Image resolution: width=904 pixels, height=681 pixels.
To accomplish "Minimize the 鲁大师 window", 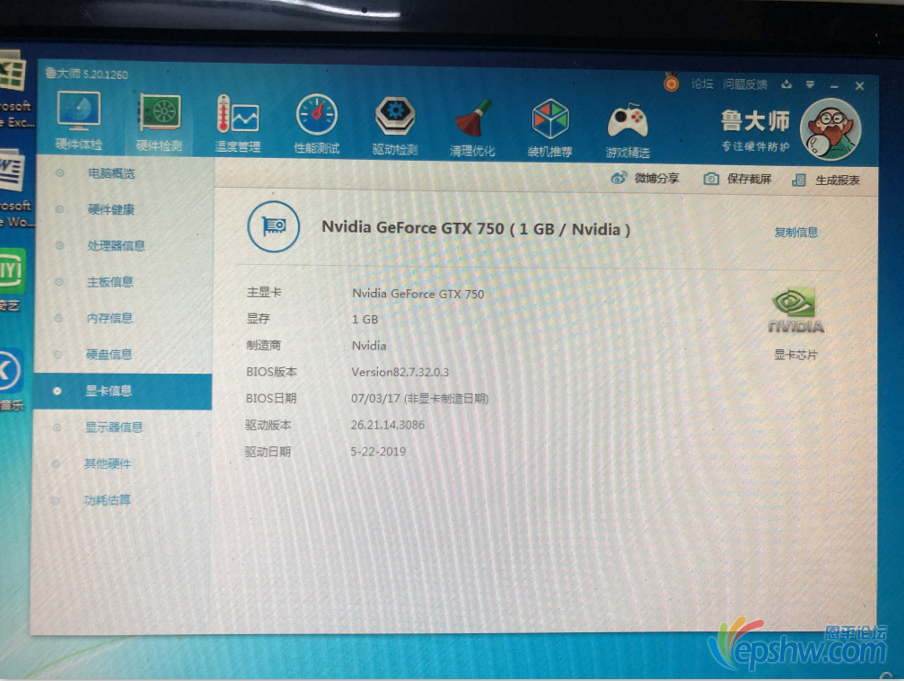I will click(x=834, y=86).
